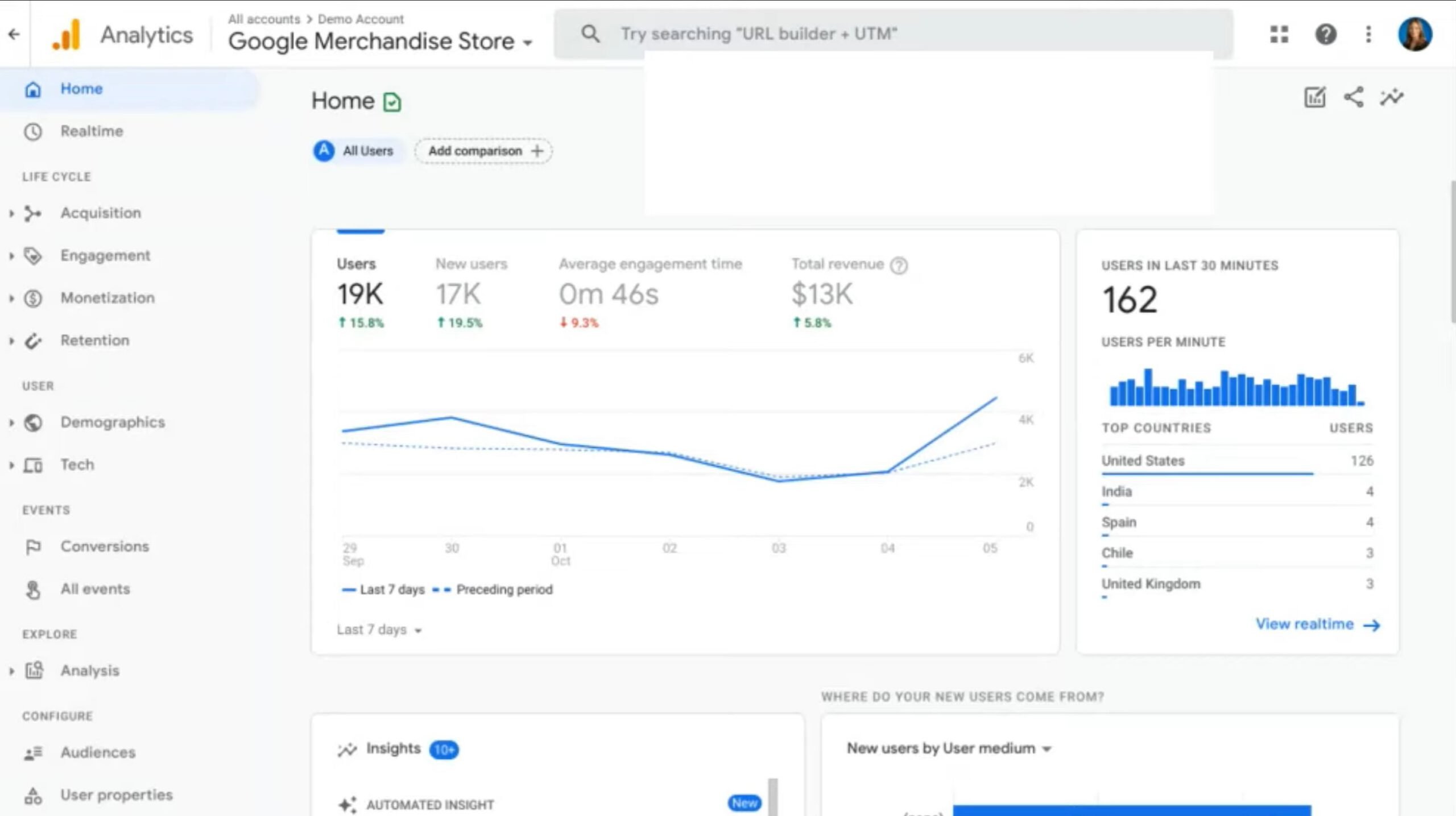The image size is (1456, 816).
Task: Click the Monetization dollar icon
Action: click(33, 298)
